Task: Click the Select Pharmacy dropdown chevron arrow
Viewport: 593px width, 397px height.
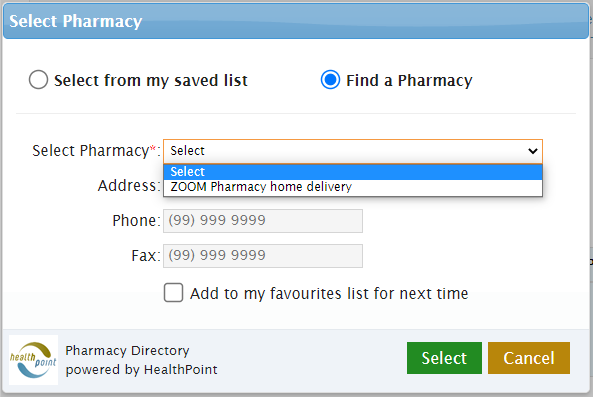Action: 532,151
